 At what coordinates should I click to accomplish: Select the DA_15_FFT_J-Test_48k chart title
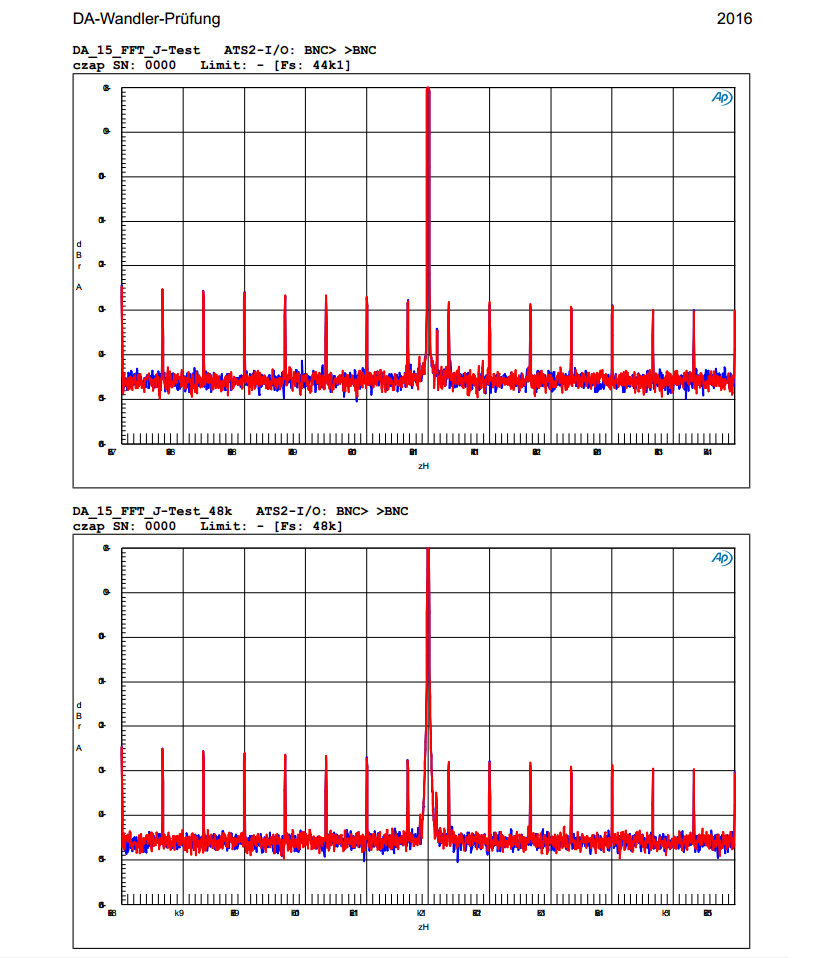coord(152,511)
